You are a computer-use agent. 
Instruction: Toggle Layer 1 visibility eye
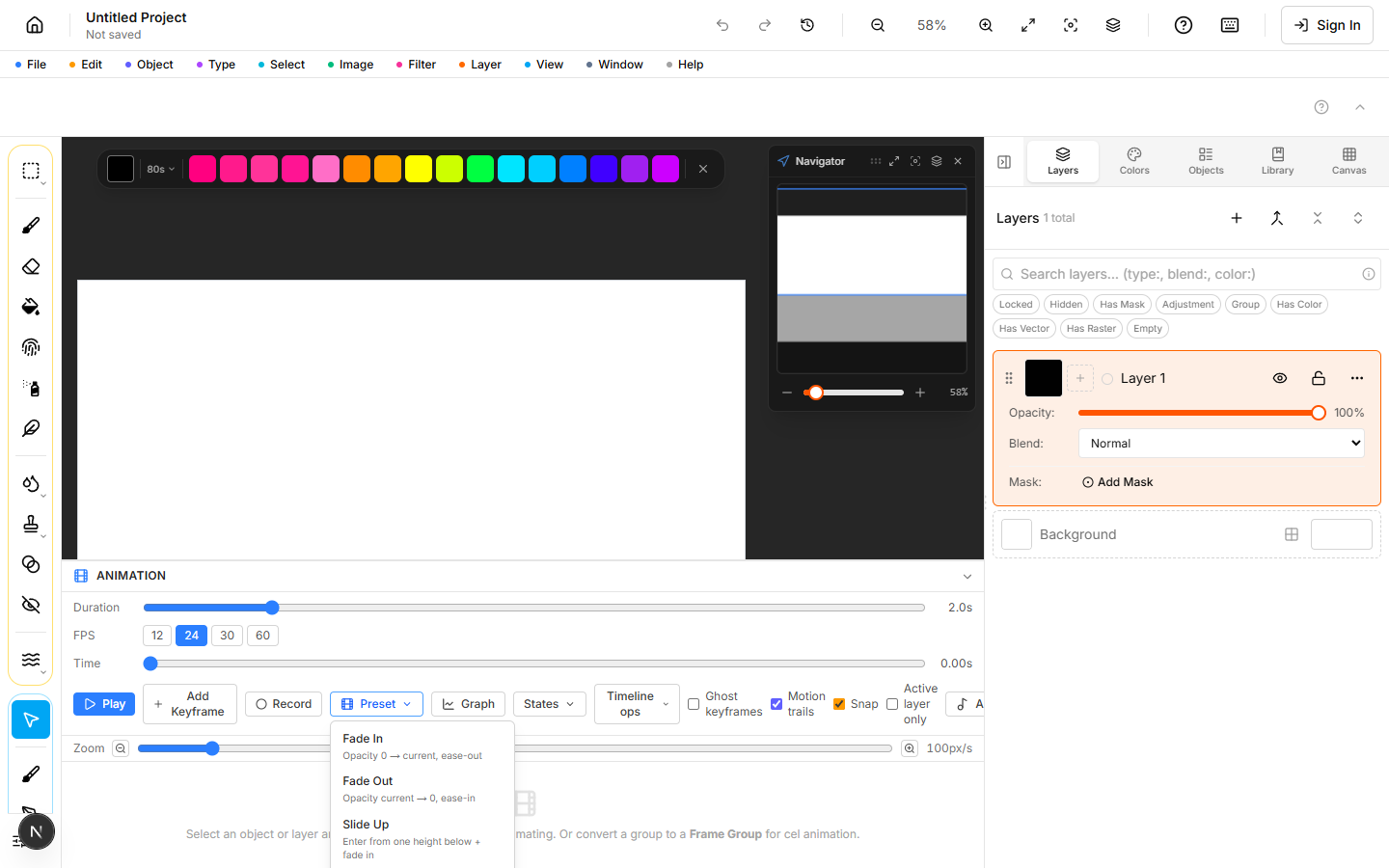(x=1280, y=378)
